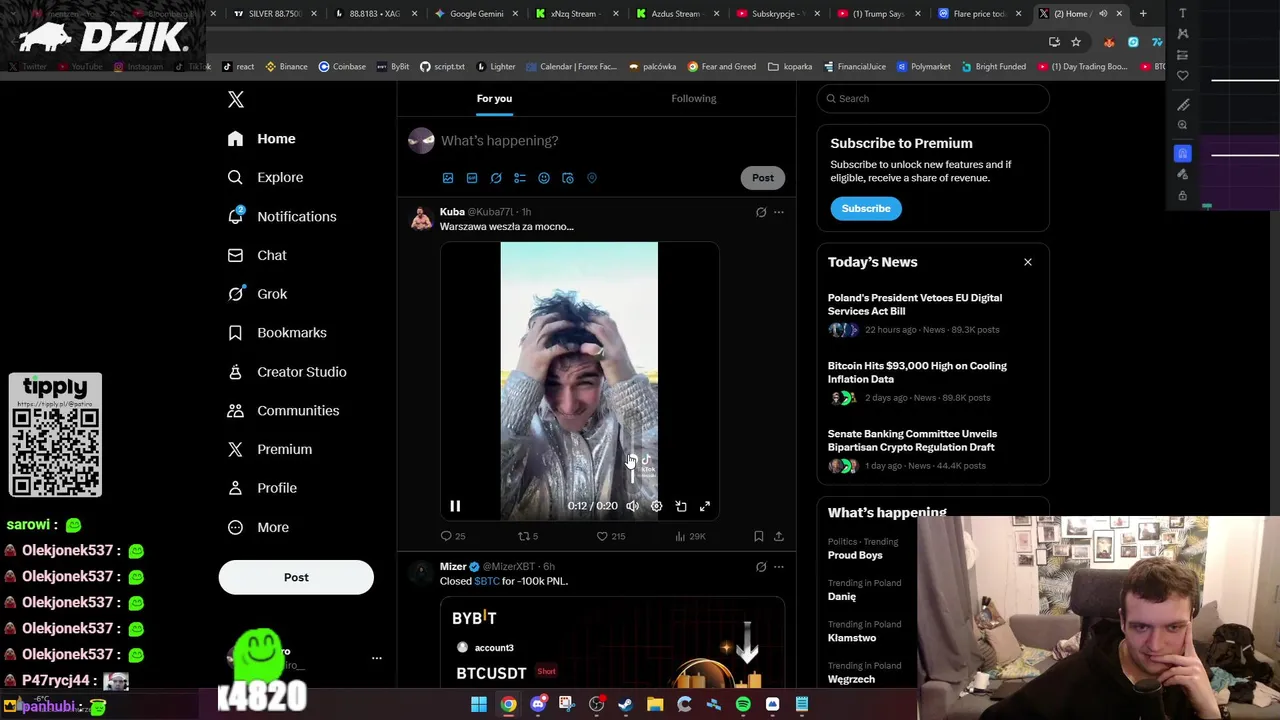Image resolution: width=1280 pixels, height=720 pixels.
Task: Add media image to the new post
Action: tap(448, 178)
